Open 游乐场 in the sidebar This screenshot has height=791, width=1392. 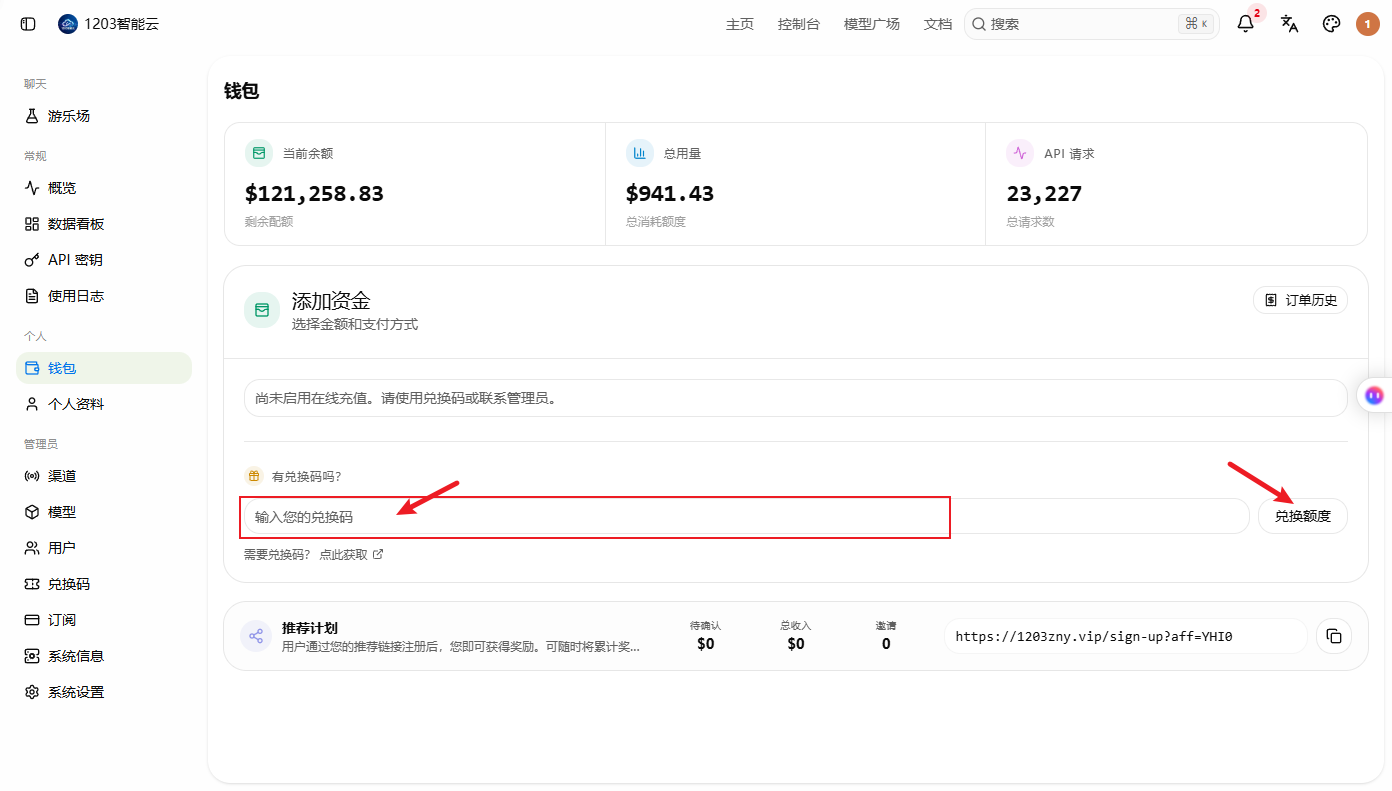104,116
